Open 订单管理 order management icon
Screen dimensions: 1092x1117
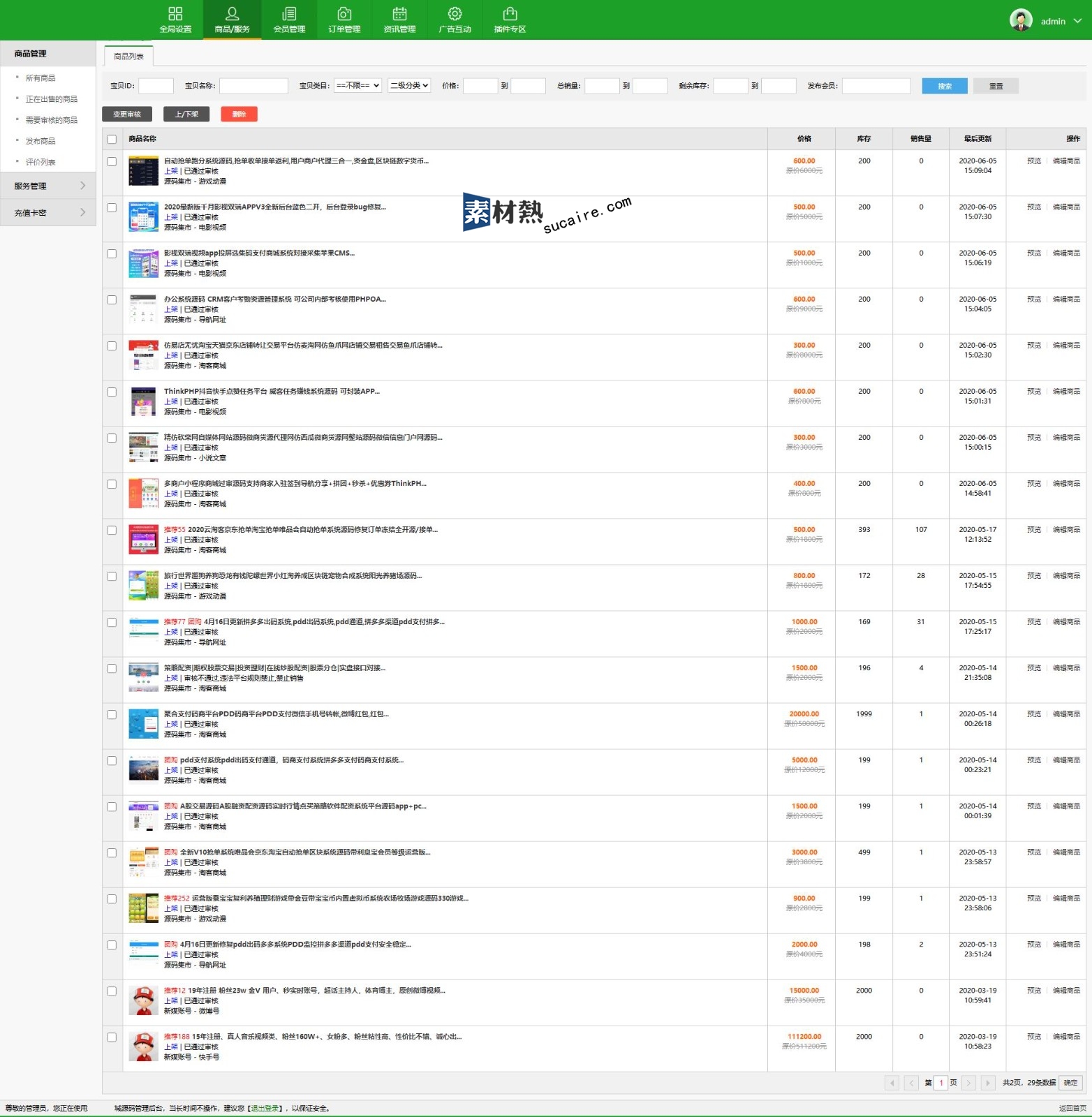click(344, 14)
